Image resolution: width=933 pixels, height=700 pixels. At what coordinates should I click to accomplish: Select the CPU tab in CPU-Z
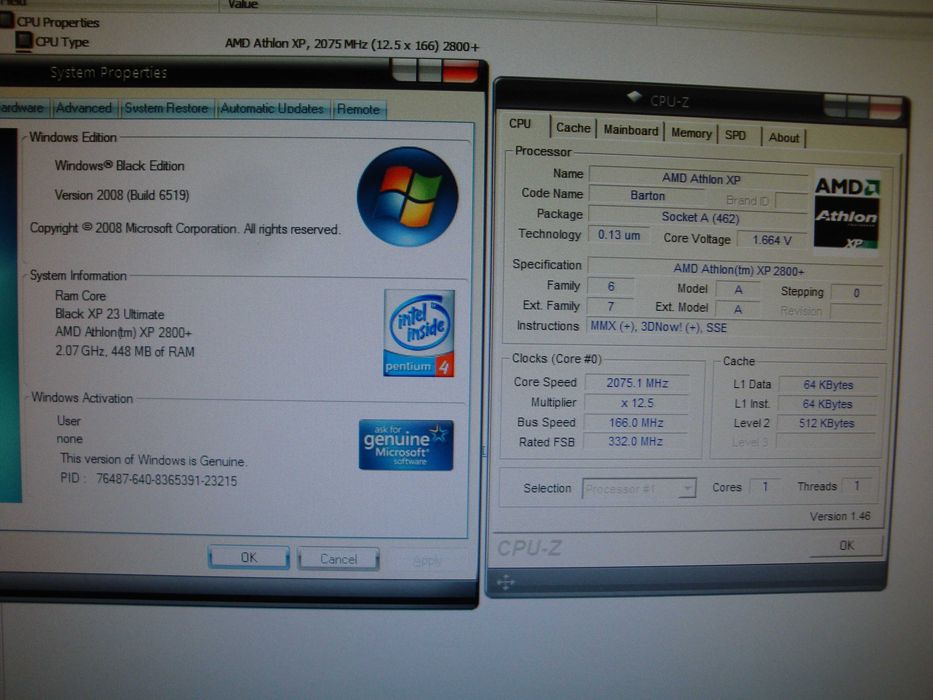click(522, 124)
